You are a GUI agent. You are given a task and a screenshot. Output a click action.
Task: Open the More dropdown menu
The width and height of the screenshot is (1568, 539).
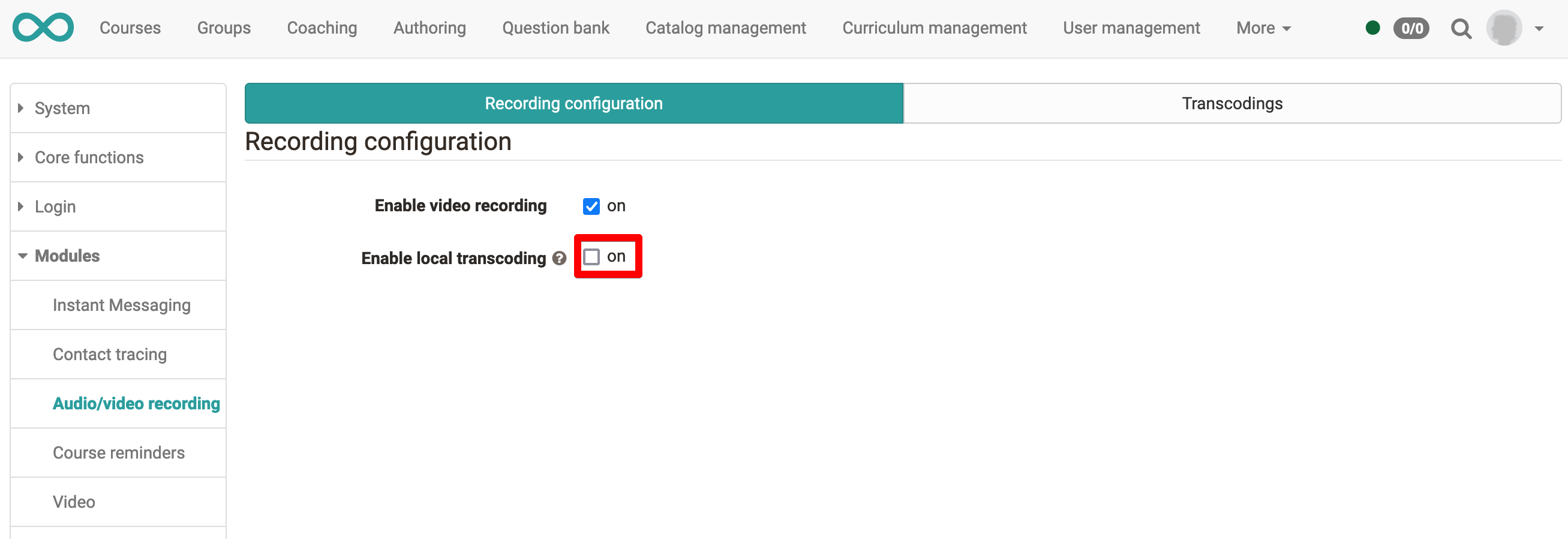point(1263,28)
